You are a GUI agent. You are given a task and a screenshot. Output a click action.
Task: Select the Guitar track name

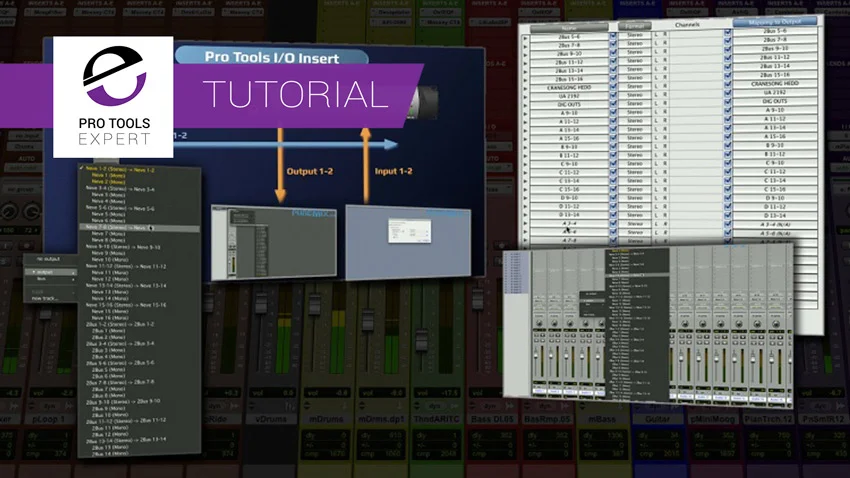(x=658, y=419)
